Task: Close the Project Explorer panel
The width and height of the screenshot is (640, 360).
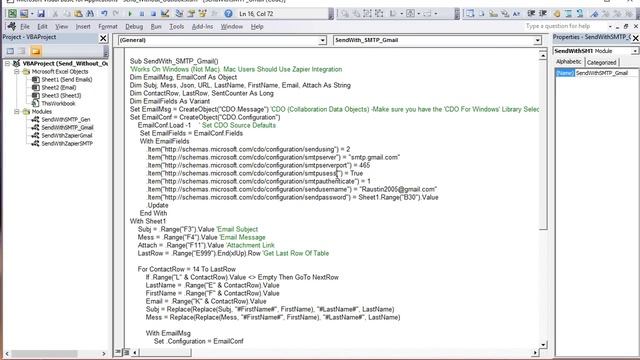Action: pos(103,38)
